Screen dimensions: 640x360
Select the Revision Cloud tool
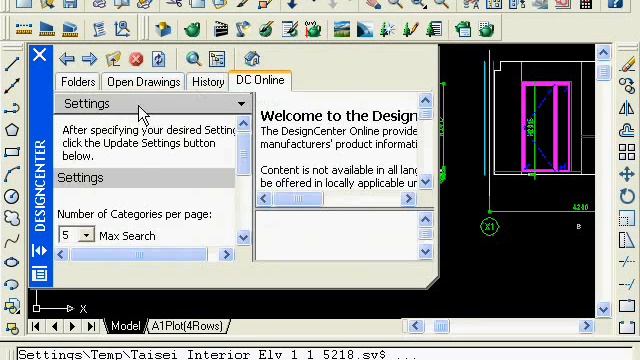(12, 218)
